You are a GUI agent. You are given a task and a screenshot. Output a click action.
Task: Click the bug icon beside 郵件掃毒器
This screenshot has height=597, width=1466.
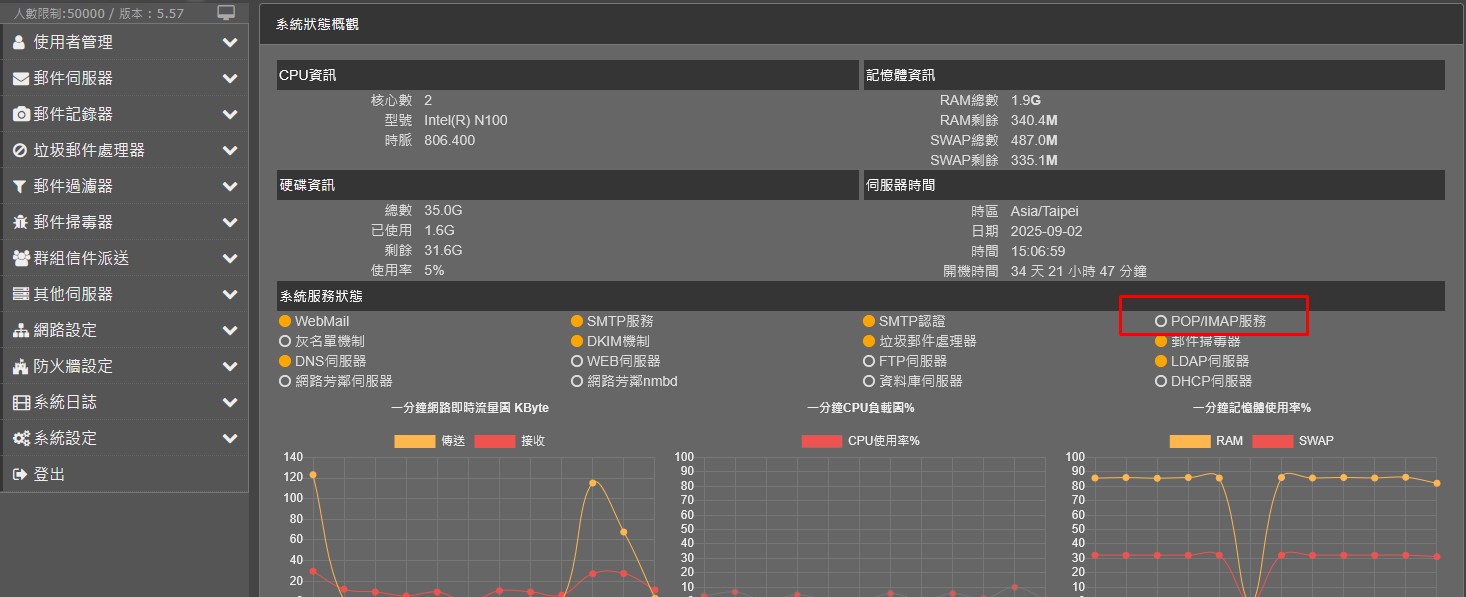coord(20,223)
